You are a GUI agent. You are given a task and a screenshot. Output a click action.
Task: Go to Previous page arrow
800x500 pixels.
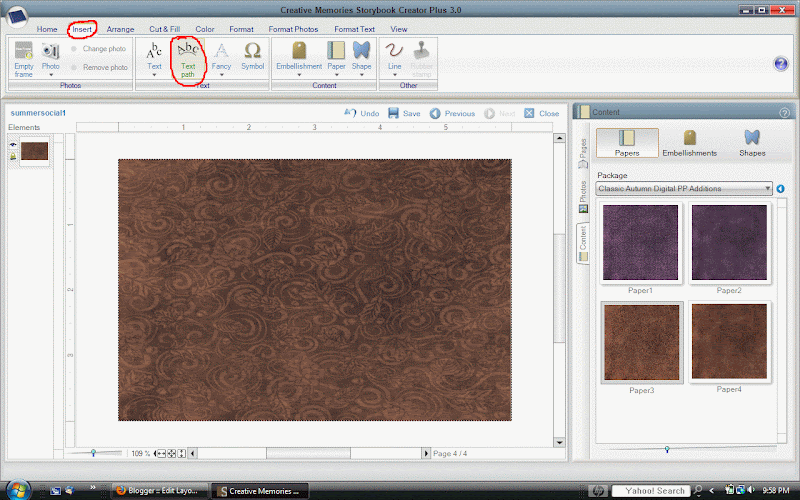435,114
